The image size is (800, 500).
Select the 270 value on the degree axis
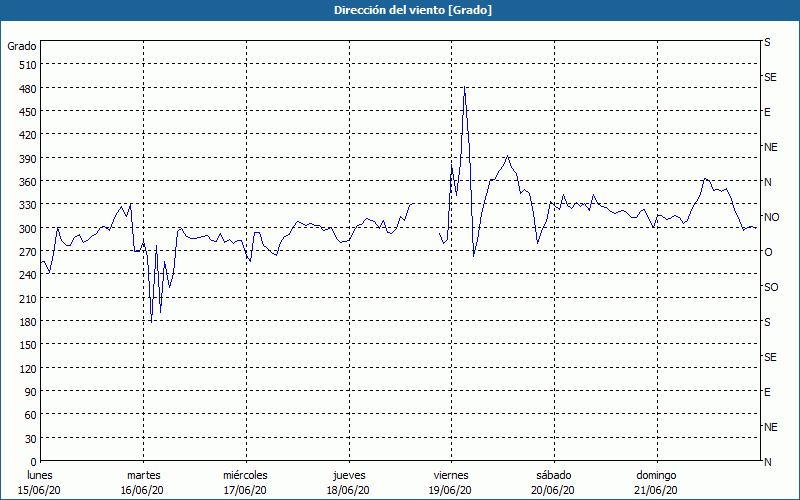pyautogui.click(x=28, y=252)
